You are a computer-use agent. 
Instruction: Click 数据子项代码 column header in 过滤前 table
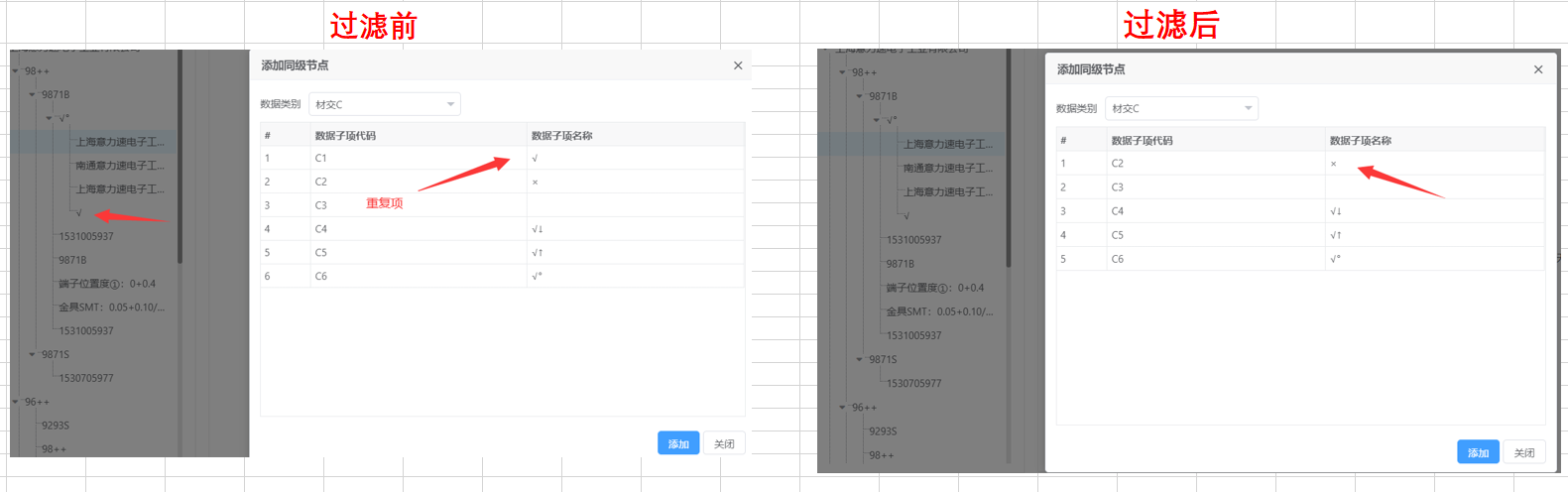tap(345, 136)
